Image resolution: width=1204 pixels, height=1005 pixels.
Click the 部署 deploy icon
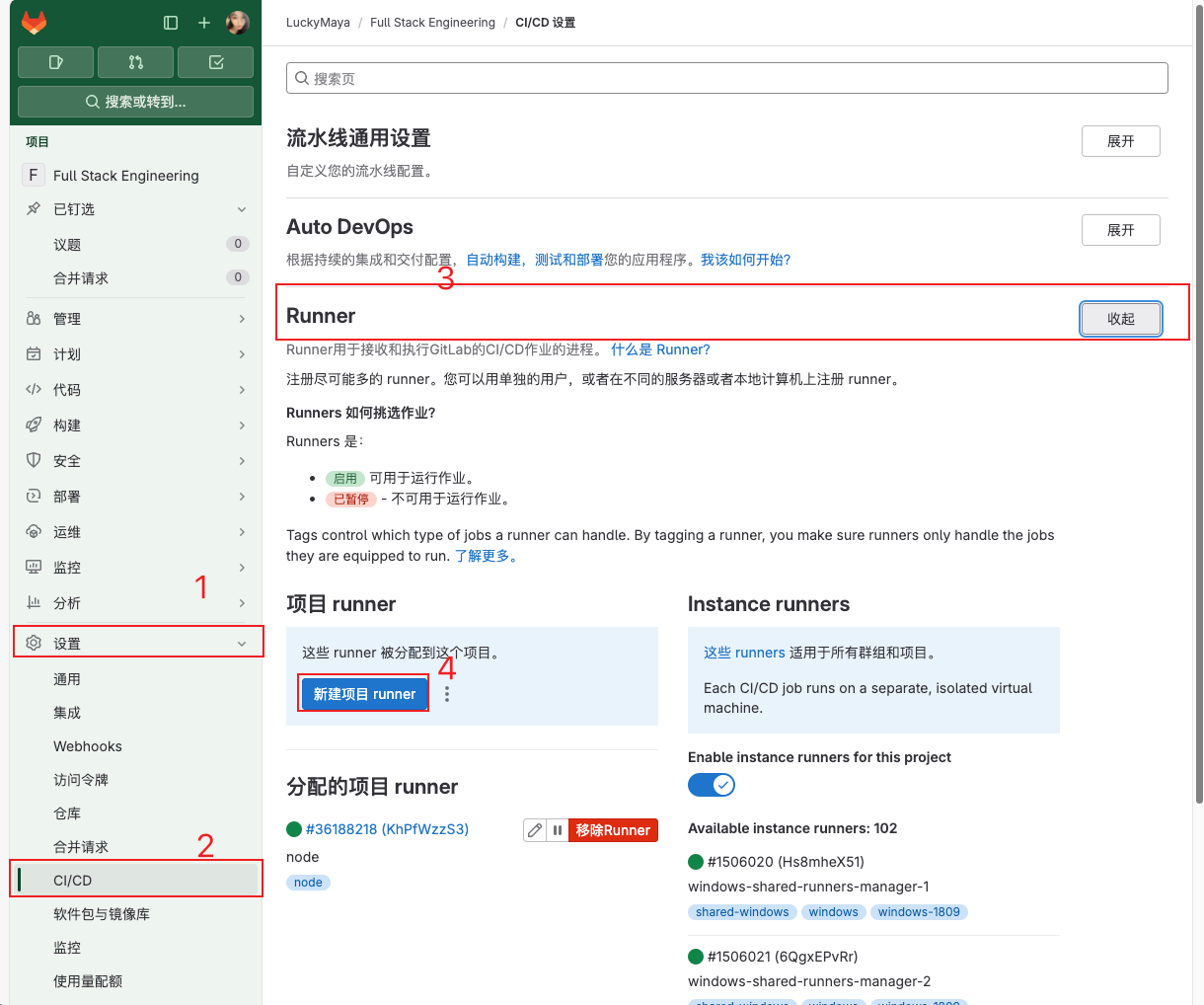34,497
